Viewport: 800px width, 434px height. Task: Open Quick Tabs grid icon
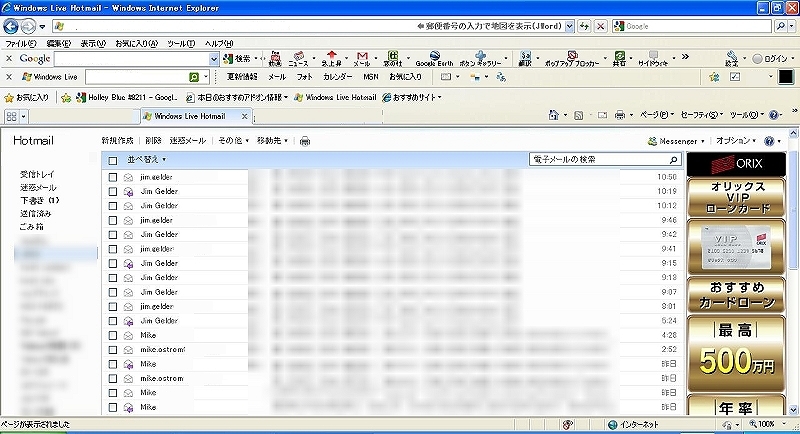coord(11,116)
